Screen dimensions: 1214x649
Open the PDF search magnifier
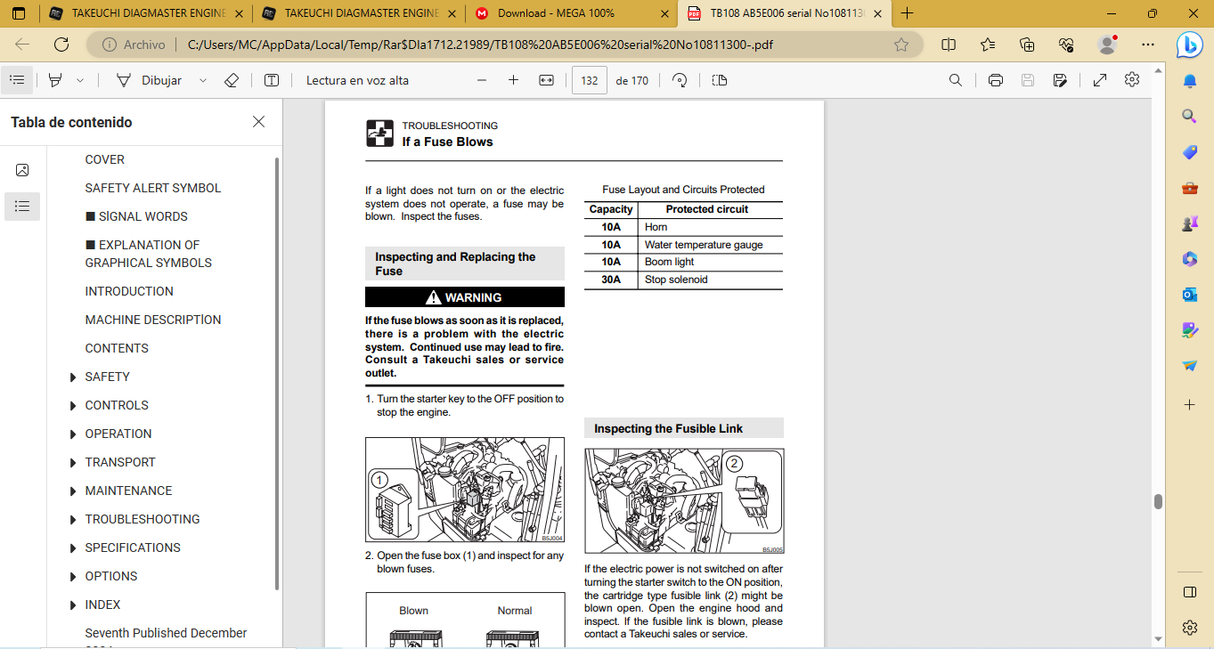point(955,80)
